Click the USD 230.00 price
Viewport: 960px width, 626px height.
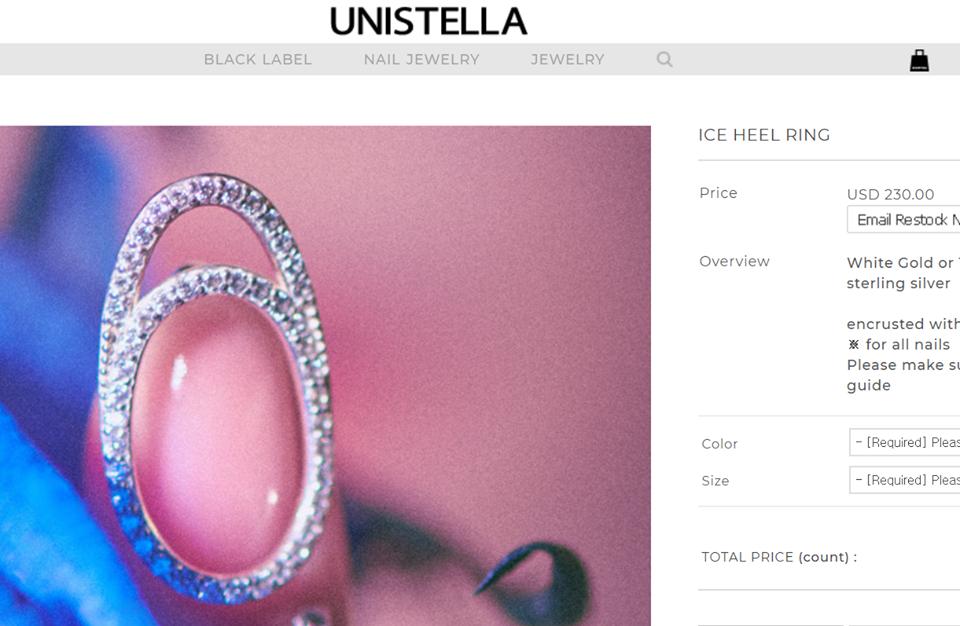(890, 194)
